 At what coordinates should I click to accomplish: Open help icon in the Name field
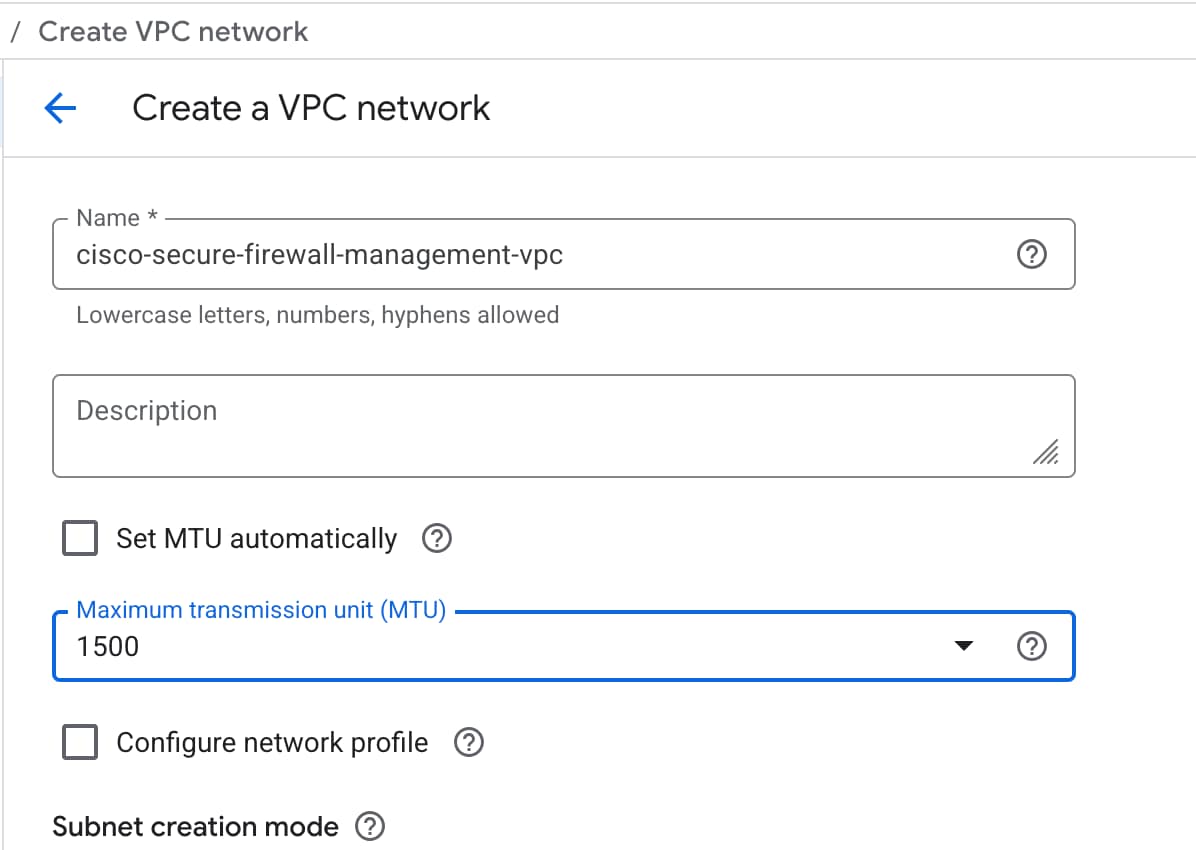1031,255
